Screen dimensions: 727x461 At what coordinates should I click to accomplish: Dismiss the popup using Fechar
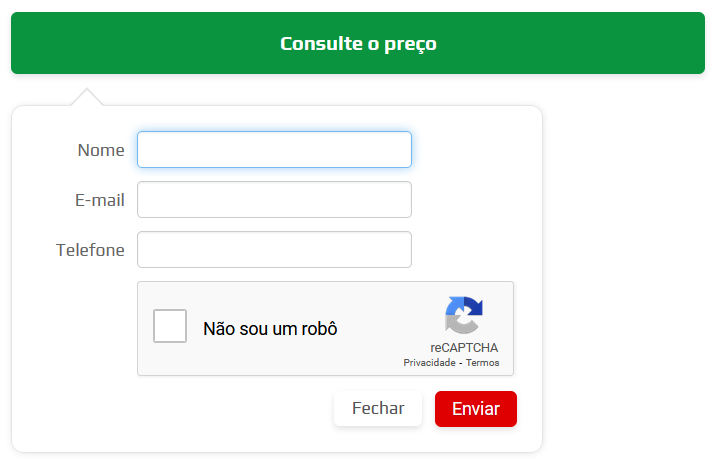click(x=378, y=409)
